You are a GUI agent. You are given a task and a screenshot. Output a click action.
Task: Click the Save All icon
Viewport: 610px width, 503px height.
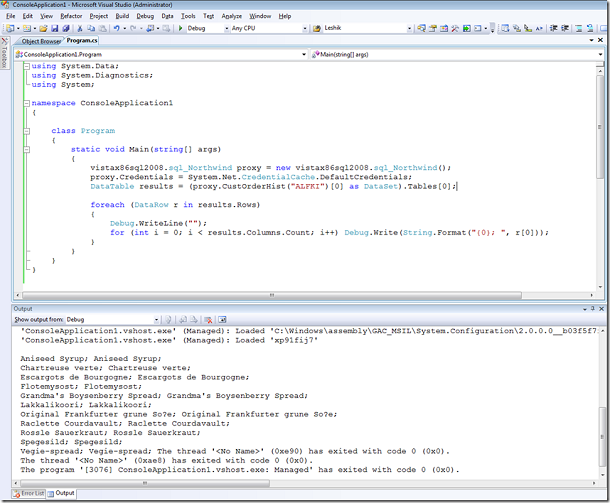click(x=66, y=28)
